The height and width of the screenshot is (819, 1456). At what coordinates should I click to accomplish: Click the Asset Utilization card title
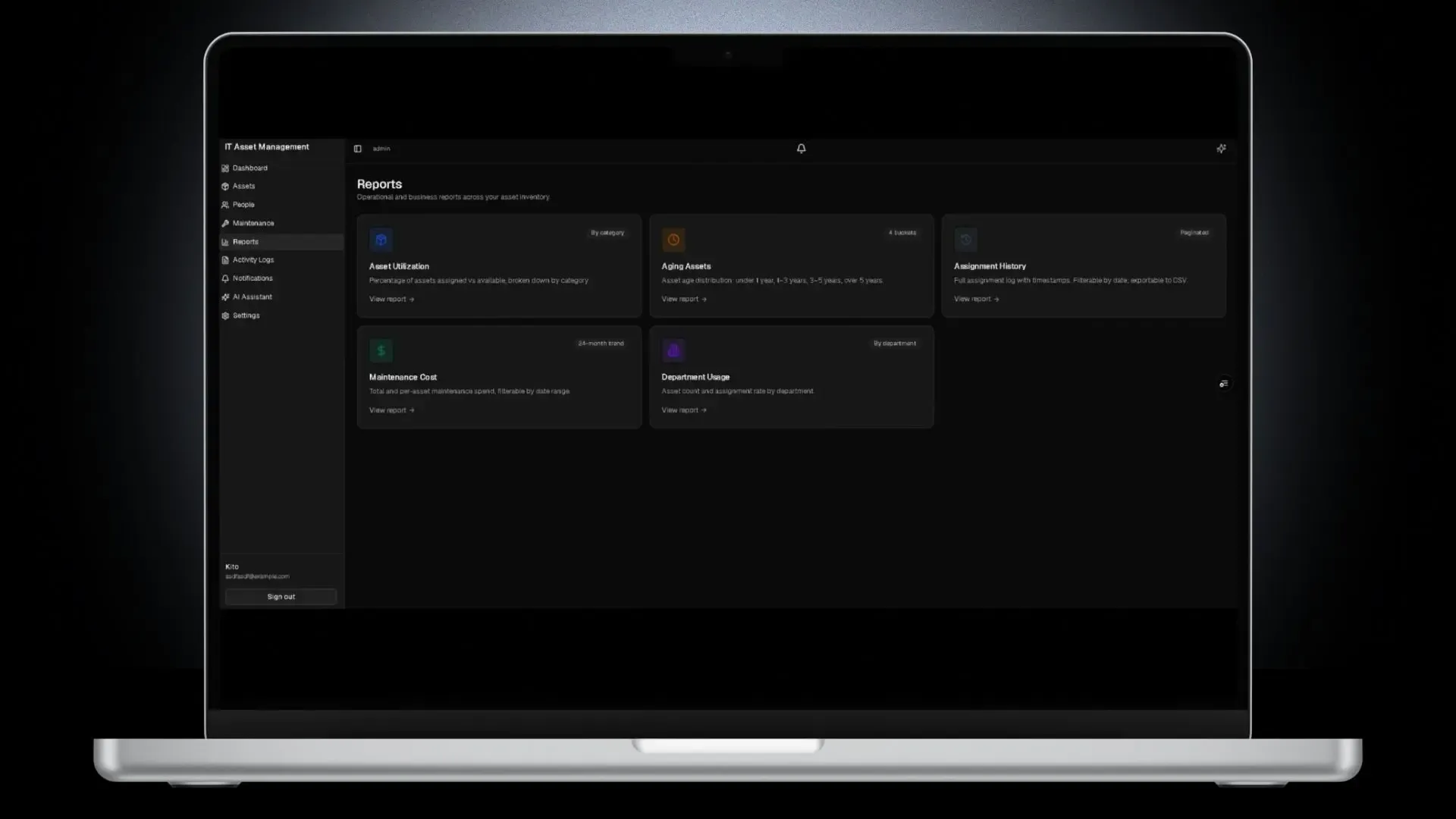pyautogui.click(x=399, y=266)
